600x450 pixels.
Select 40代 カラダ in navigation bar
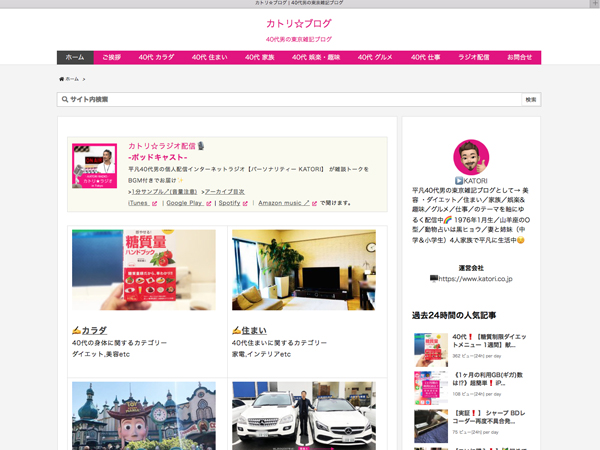pyautogui.click(x=156, y=57)
